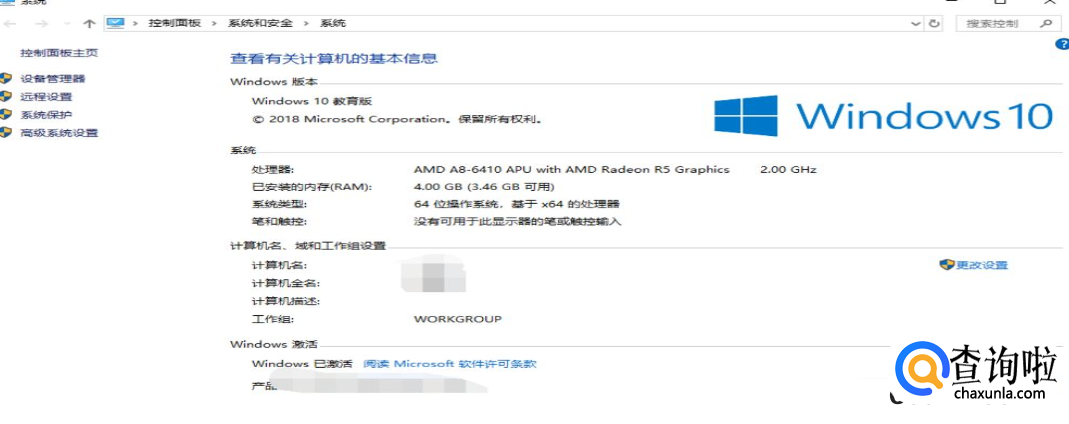1069x424 pixels.
Task: Click the 64 位操作系统 system type value
Action: 517,204
